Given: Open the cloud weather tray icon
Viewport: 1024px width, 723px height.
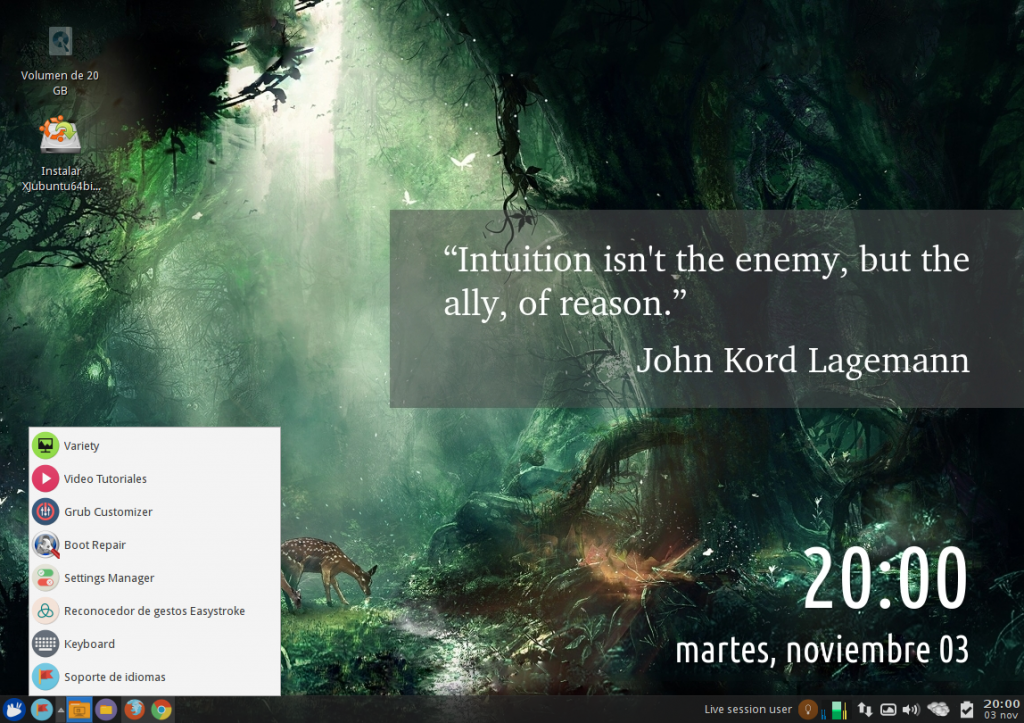Looking at the screenshot, I should coord(938,709).
